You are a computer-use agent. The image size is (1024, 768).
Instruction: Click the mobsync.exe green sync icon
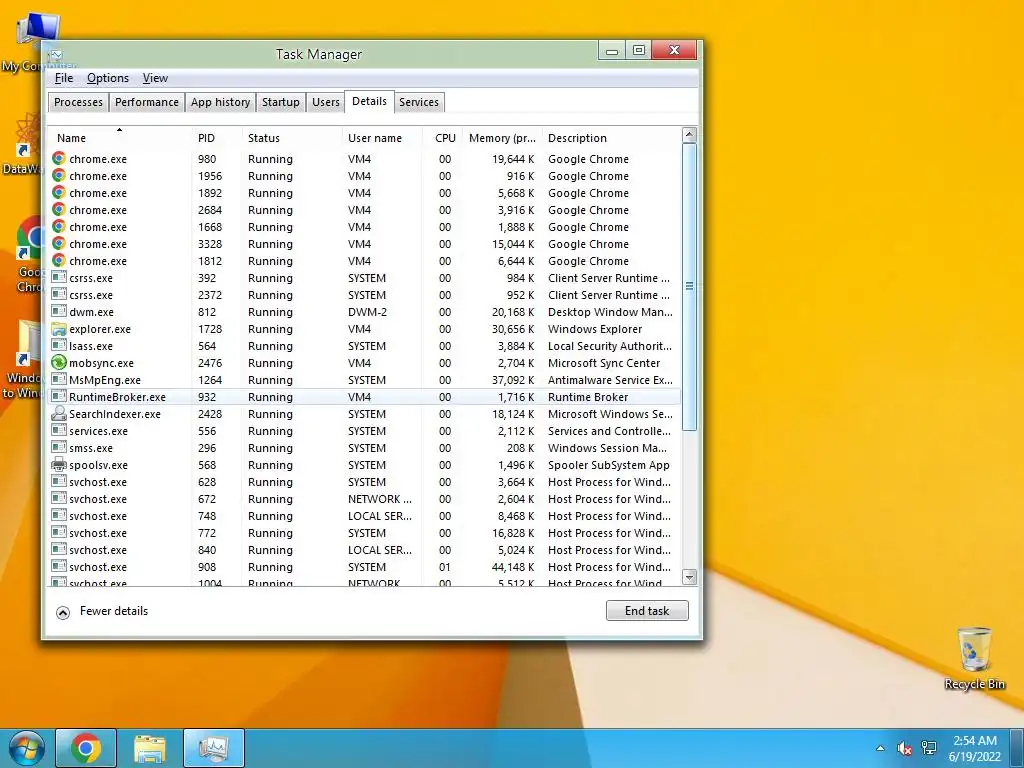tap(59, 362)
